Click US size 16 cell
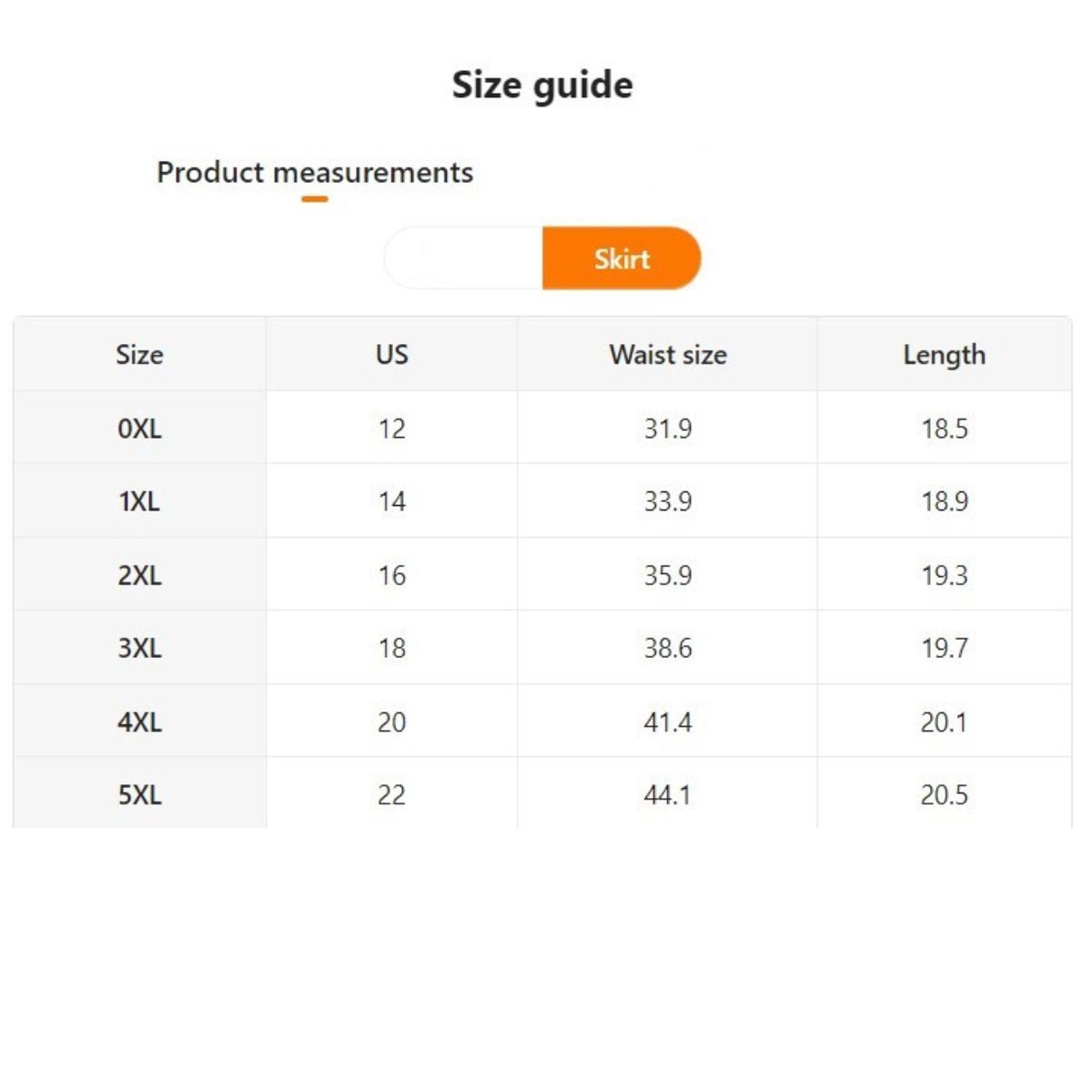The height and width of the screenshot is (1092, 1092). [x=391, y=575]
